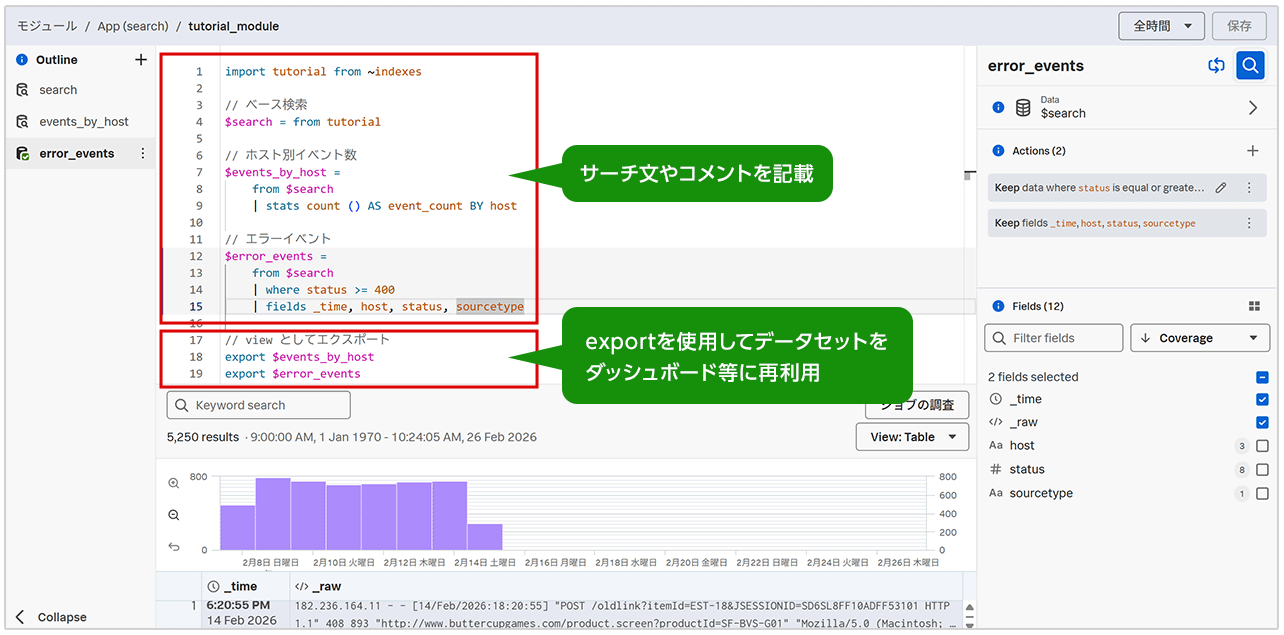Click the 保存 save button
This screenshot has width=1284, height=635.
1238,26
